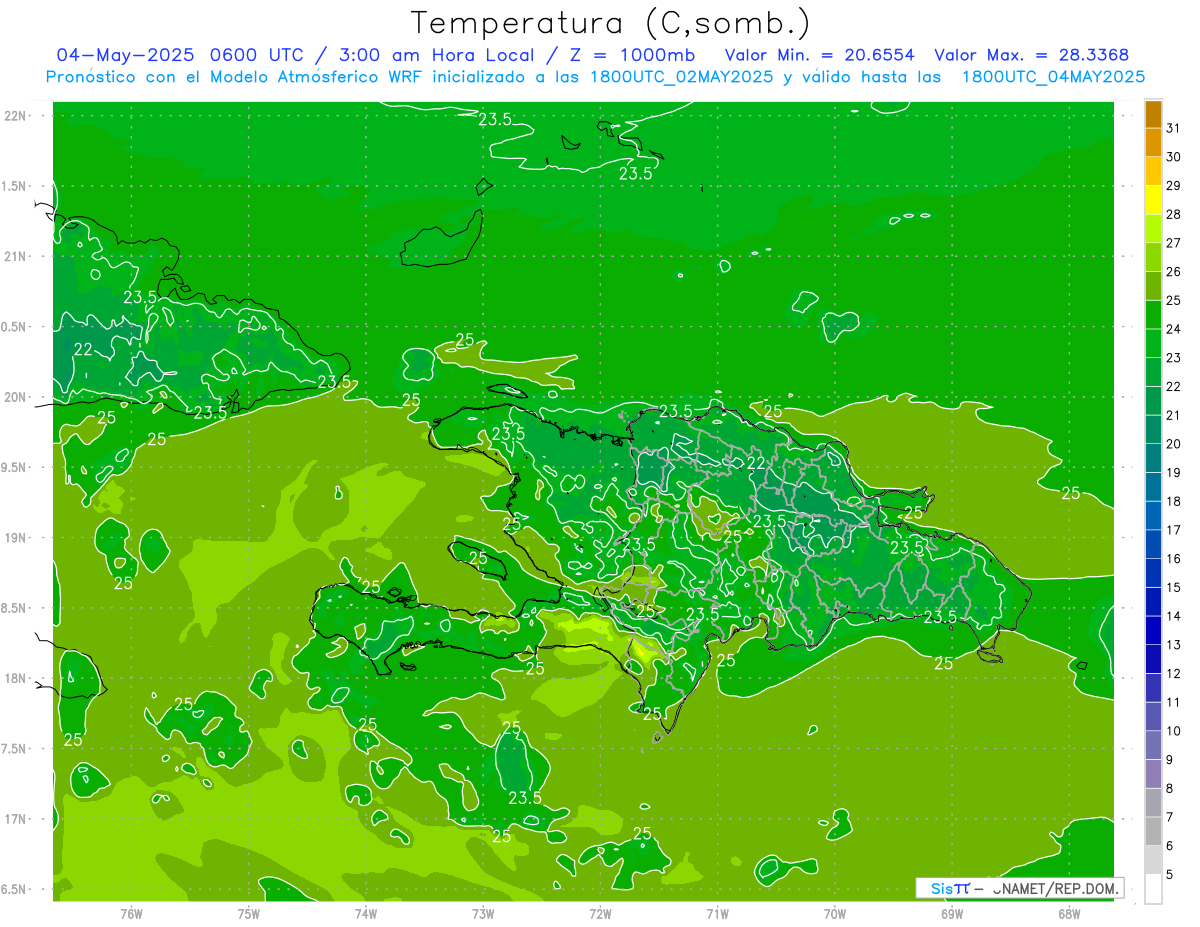Select the legend swatch between 27 and 28
This screenshot has height=927, width=1200.
coord(1153,228)
